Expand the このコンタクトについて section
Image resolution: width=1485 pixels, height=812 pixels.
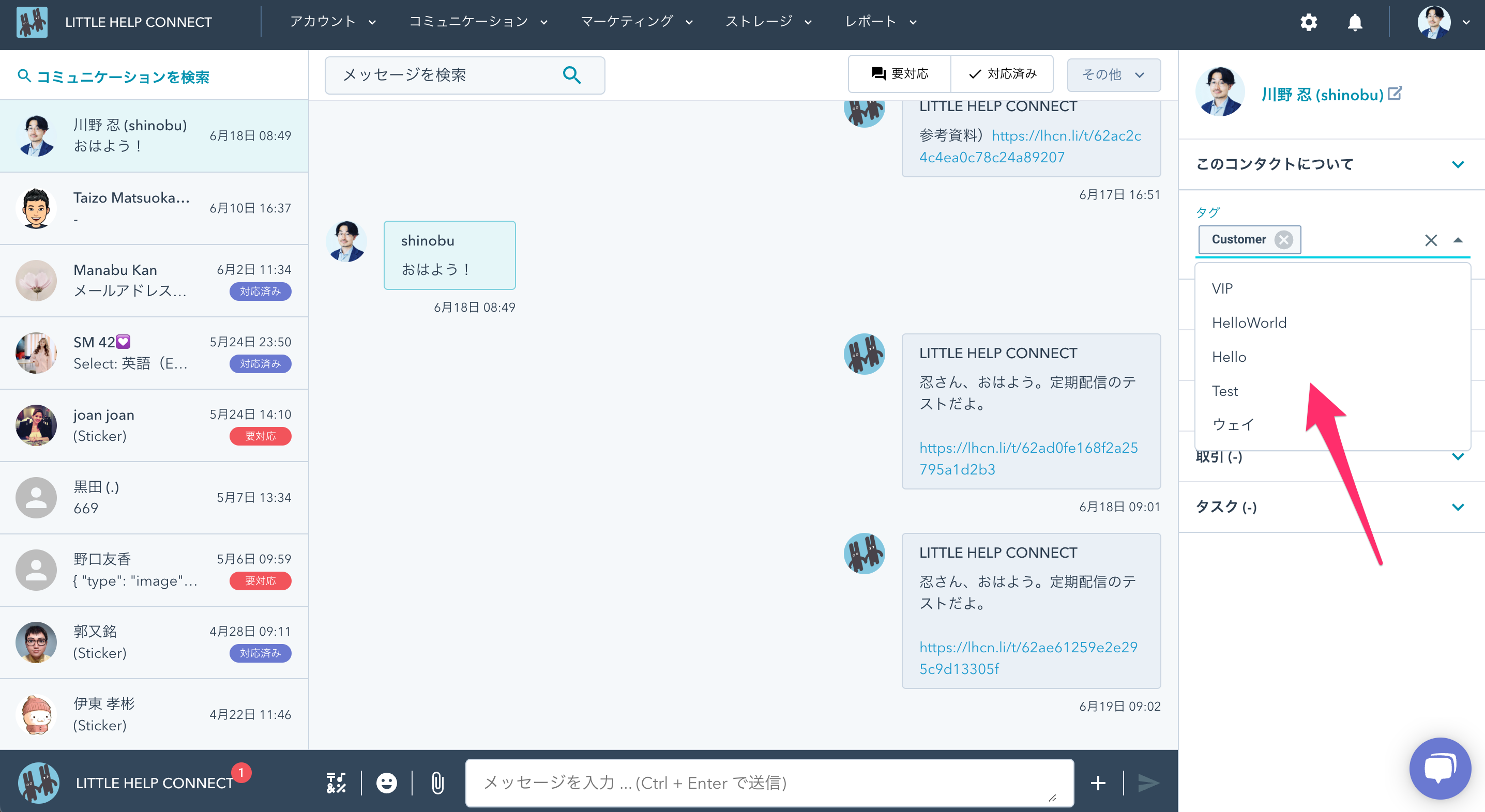tap(1331, 164)
